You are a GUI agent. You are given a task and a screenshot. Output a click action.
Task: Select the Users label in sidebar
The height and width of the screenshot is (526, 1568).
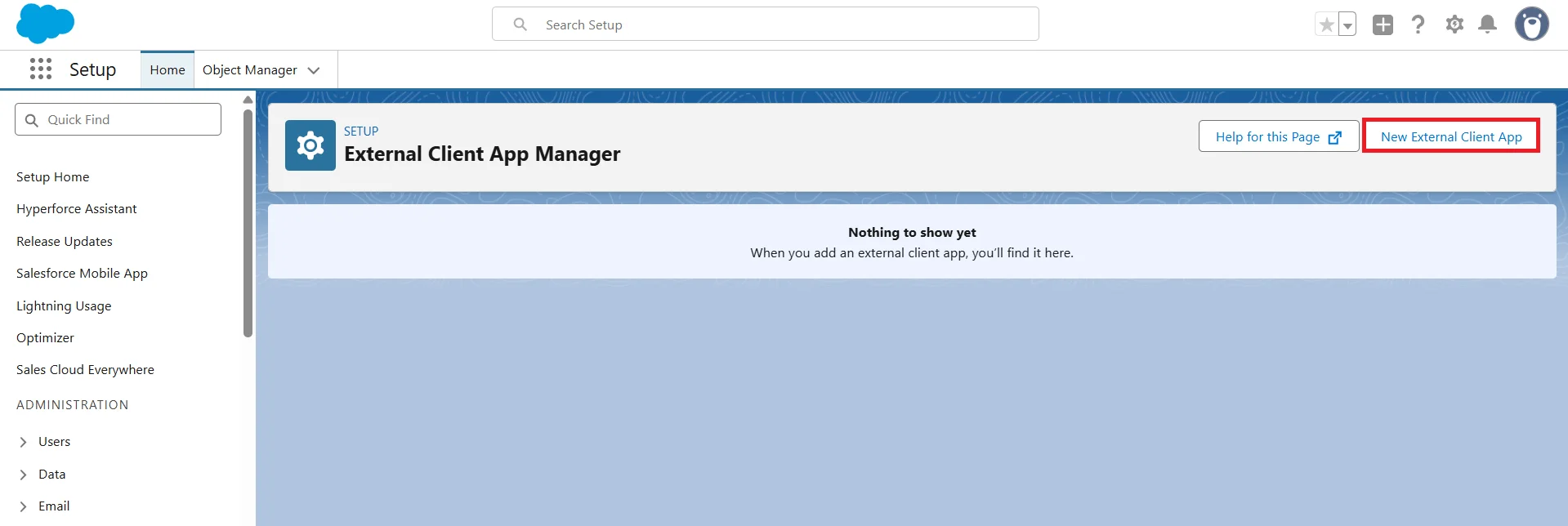tap(55, 442)
